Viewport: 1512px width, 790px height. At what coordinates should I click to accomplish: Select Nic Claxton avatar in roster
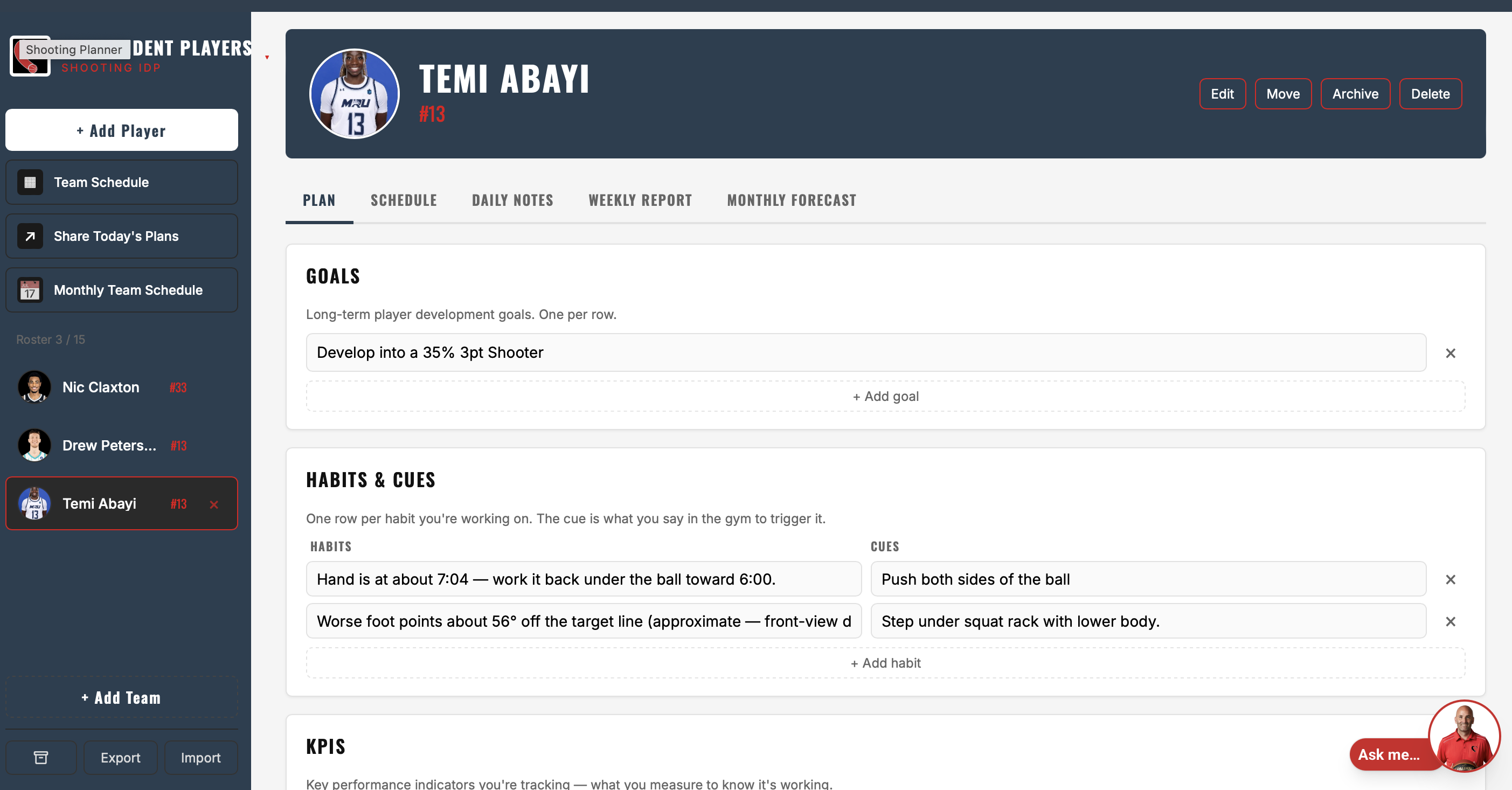tap(34, 387)
